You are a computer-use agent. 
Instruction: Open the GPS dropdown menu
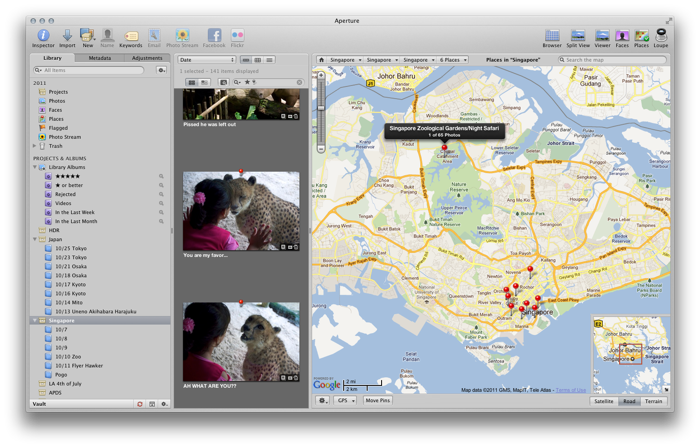click(346, 401)
